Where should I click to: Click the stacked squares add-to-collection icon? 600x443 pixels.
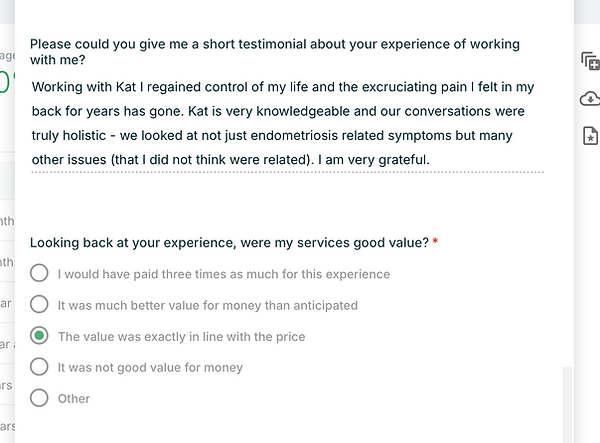(x=590, y=61)
